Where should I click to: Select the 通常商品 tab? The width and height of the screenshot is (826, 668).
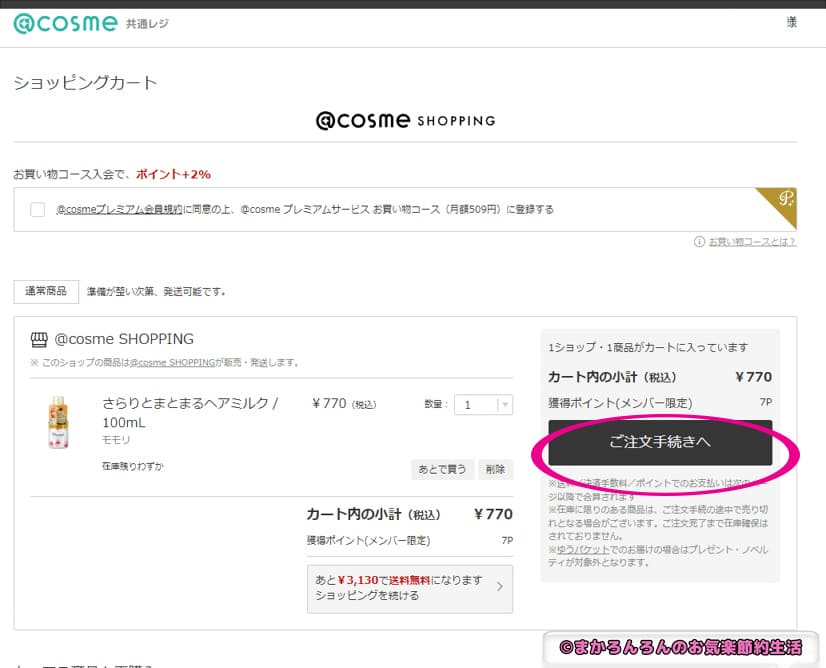(x=46, y=291)
